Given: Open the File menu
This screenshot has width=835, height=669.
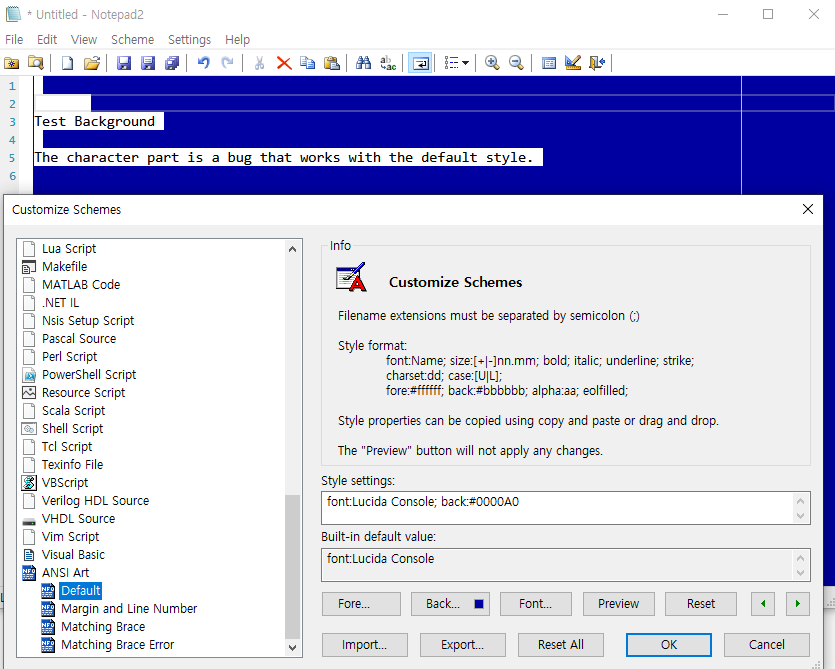Looking at the screenshot, I should pyautogui.click(x=14, y=40).
